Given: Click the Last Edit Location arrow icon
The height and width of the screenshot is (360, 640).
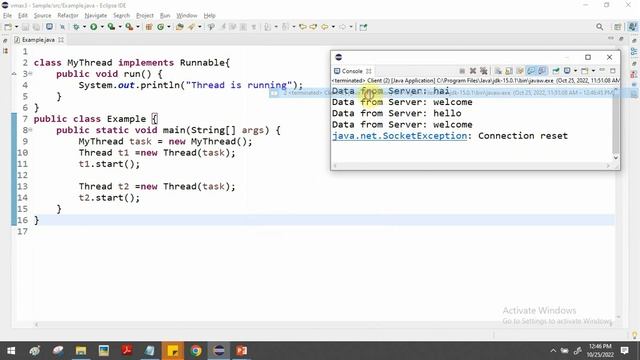Looking at the screenshot, I should point(302,27).
